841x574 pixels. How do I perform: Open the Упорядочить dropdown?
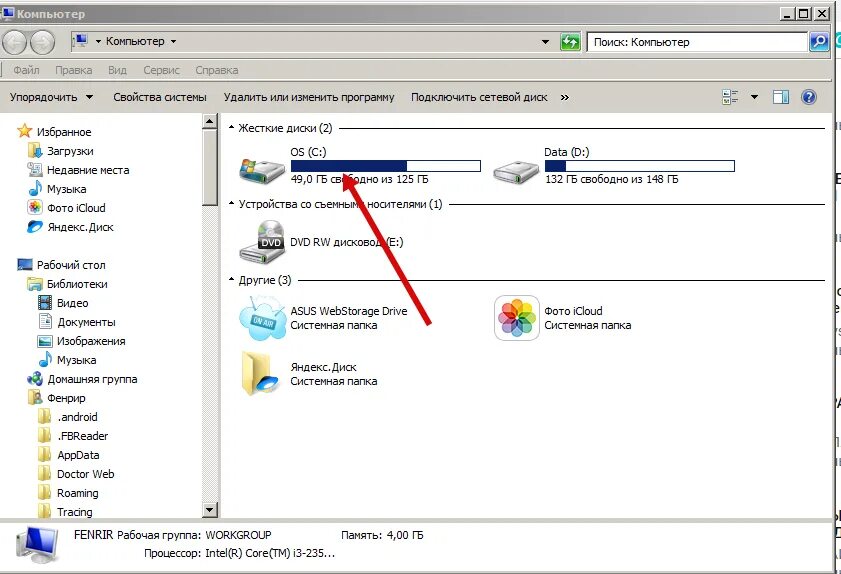pyautogui.click(x=51, y=97)
